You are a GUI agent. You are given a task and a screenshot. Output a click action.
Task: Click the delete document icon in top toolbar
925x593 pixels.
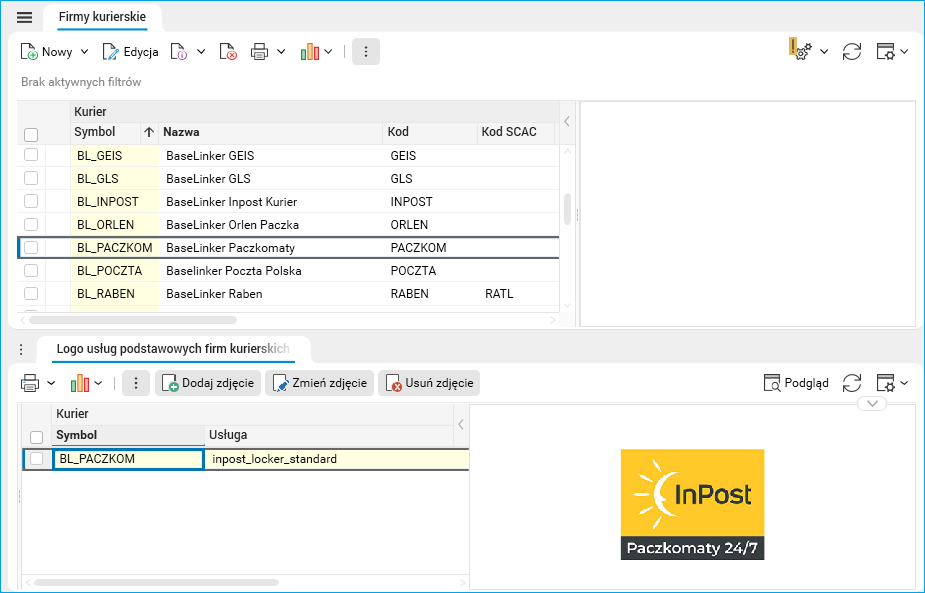[x=228, y=52]
